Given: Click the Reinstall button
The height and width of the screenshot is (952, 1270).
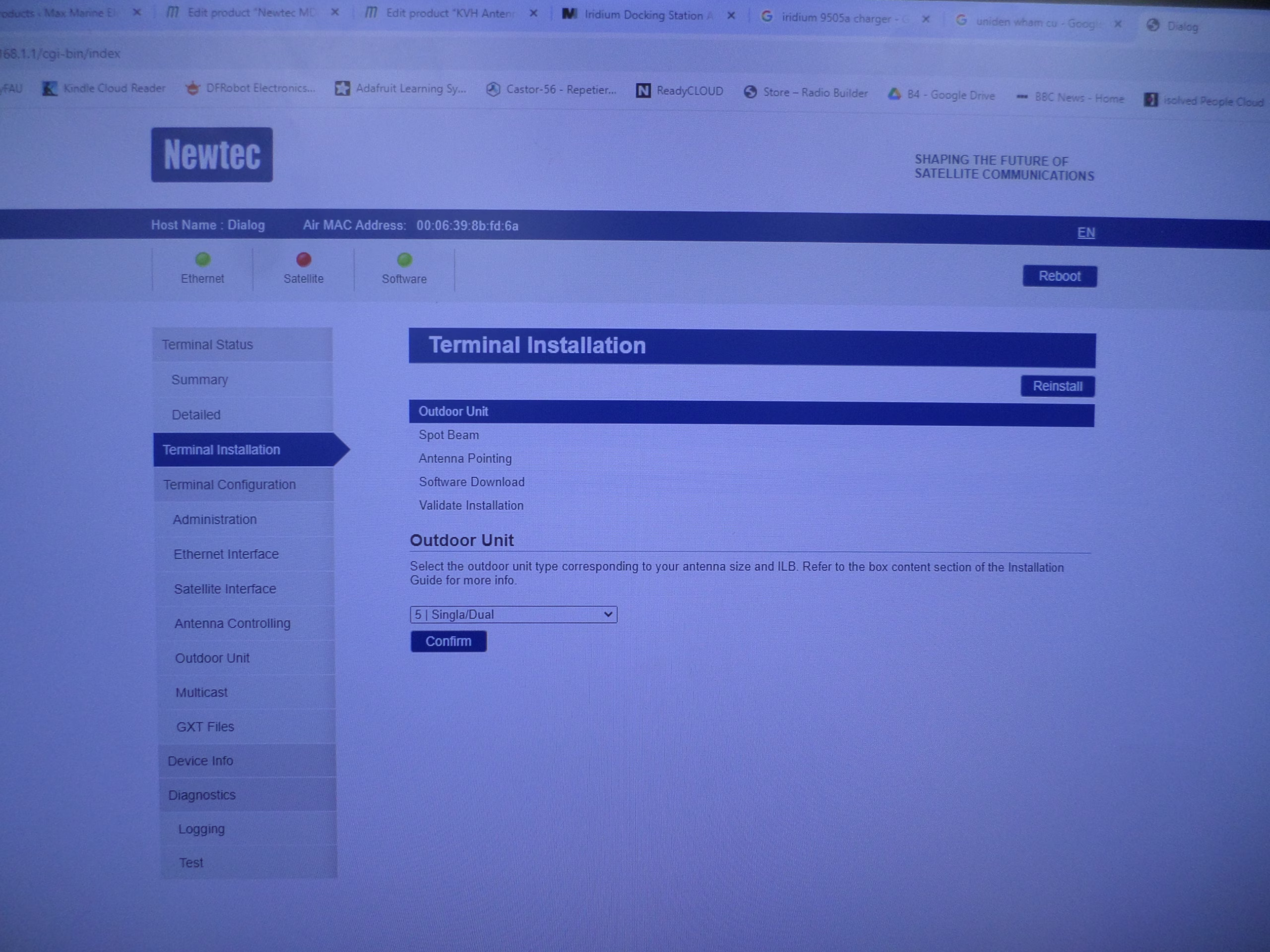Looking at the screenshot, I should click(1057, 386).
